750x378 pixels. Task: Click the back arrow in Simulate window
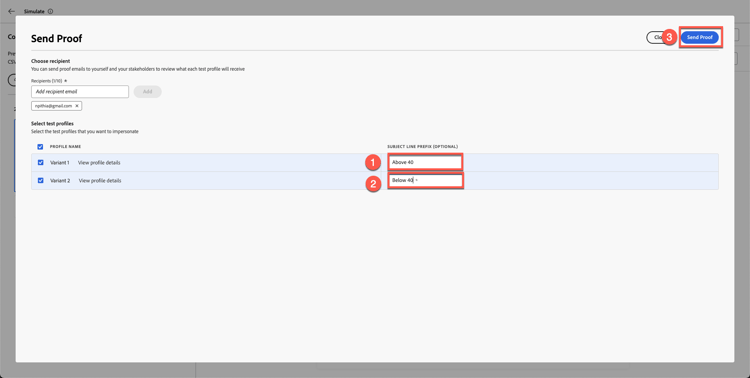point(12,11)
